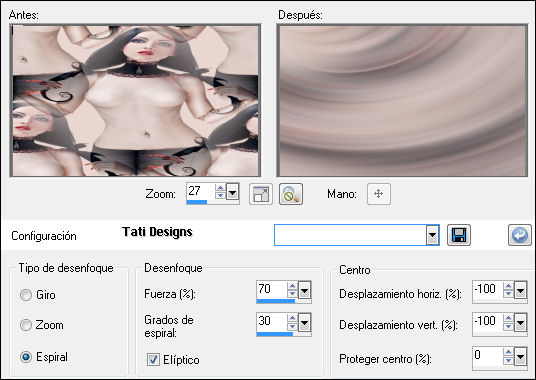Open Desplazamiento horiz. dropdown slider
The width and height of the screenshot is (536, 380).
click(x=520, y=291)
